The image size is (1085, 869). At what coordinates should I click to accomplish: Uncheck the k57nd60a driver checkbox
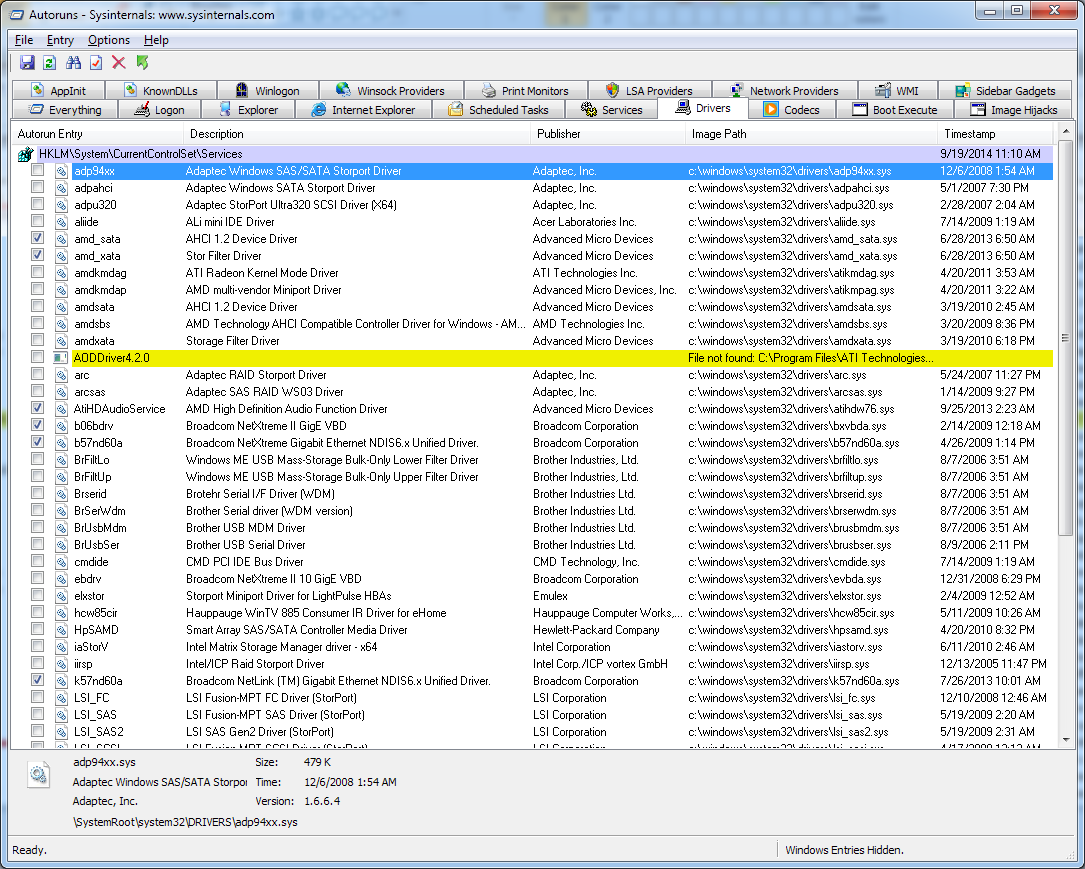37,680
